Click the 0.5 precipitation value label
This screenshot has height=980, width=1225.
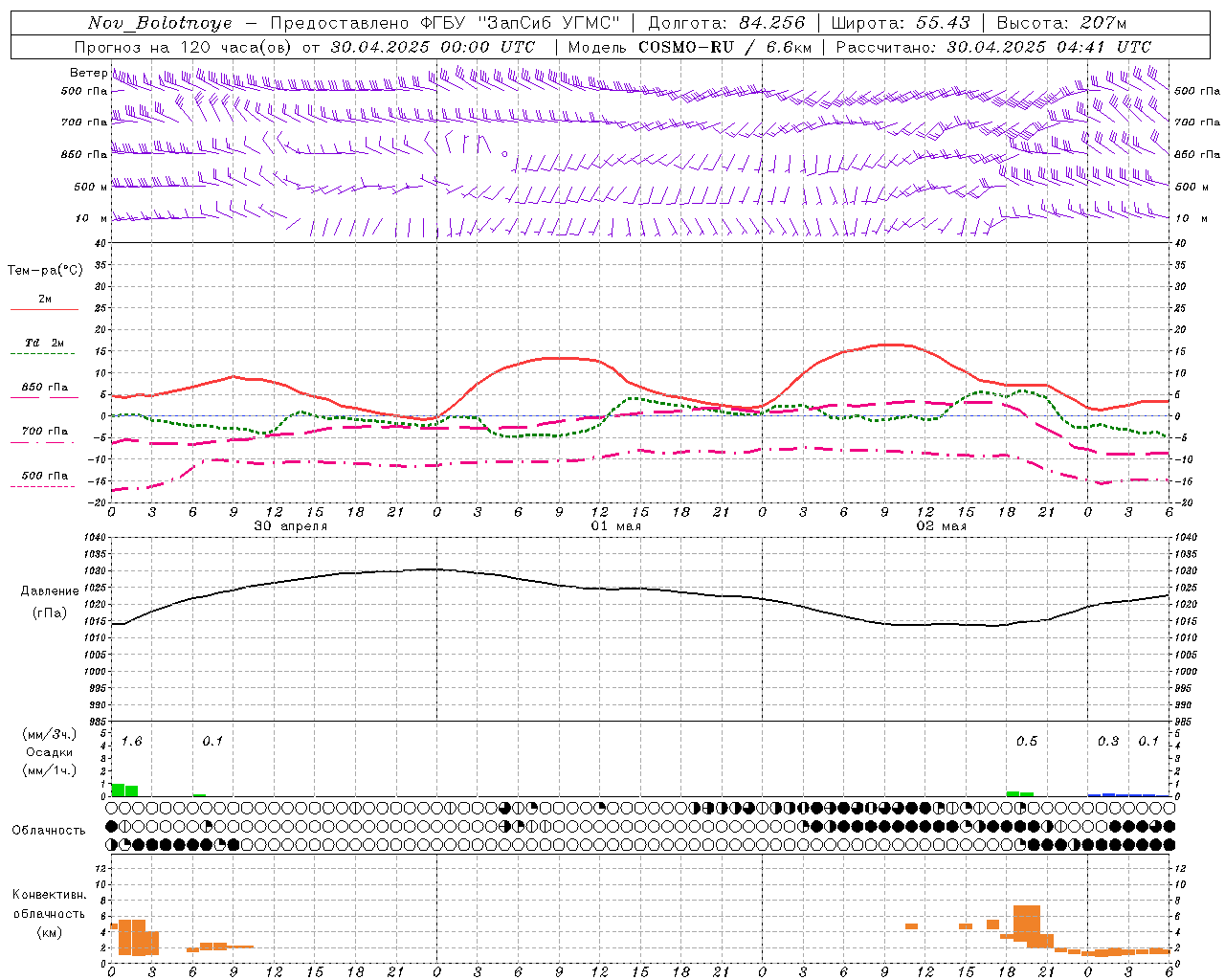[x=1026, y=741]
